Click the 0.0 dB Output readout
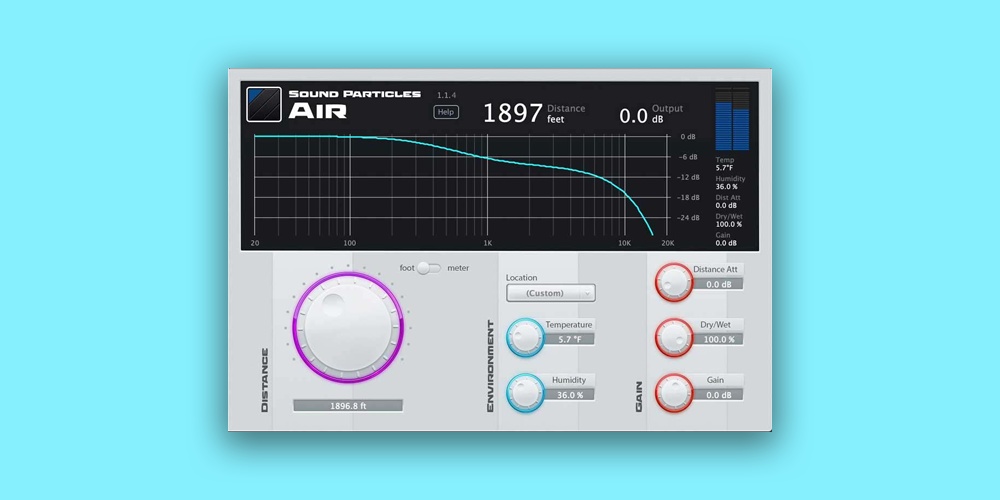The height and width of the screenshot is (500, 1000). [634, 116]
